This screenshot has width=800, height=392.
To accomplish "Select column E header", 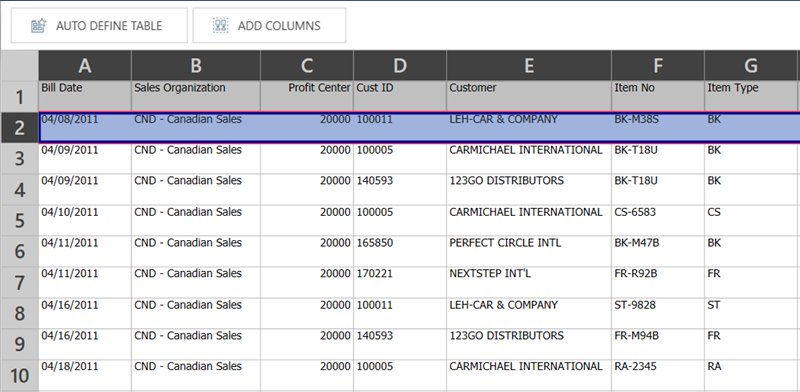I will coord(529,65).
